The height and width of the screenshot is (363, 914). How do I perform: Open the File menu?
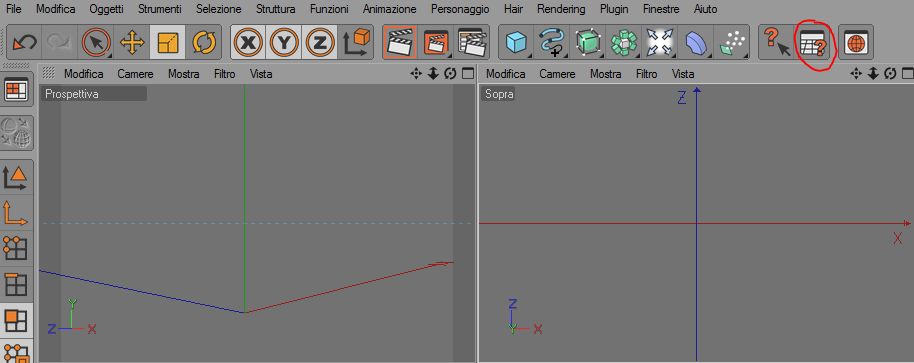tap(13, 9)
